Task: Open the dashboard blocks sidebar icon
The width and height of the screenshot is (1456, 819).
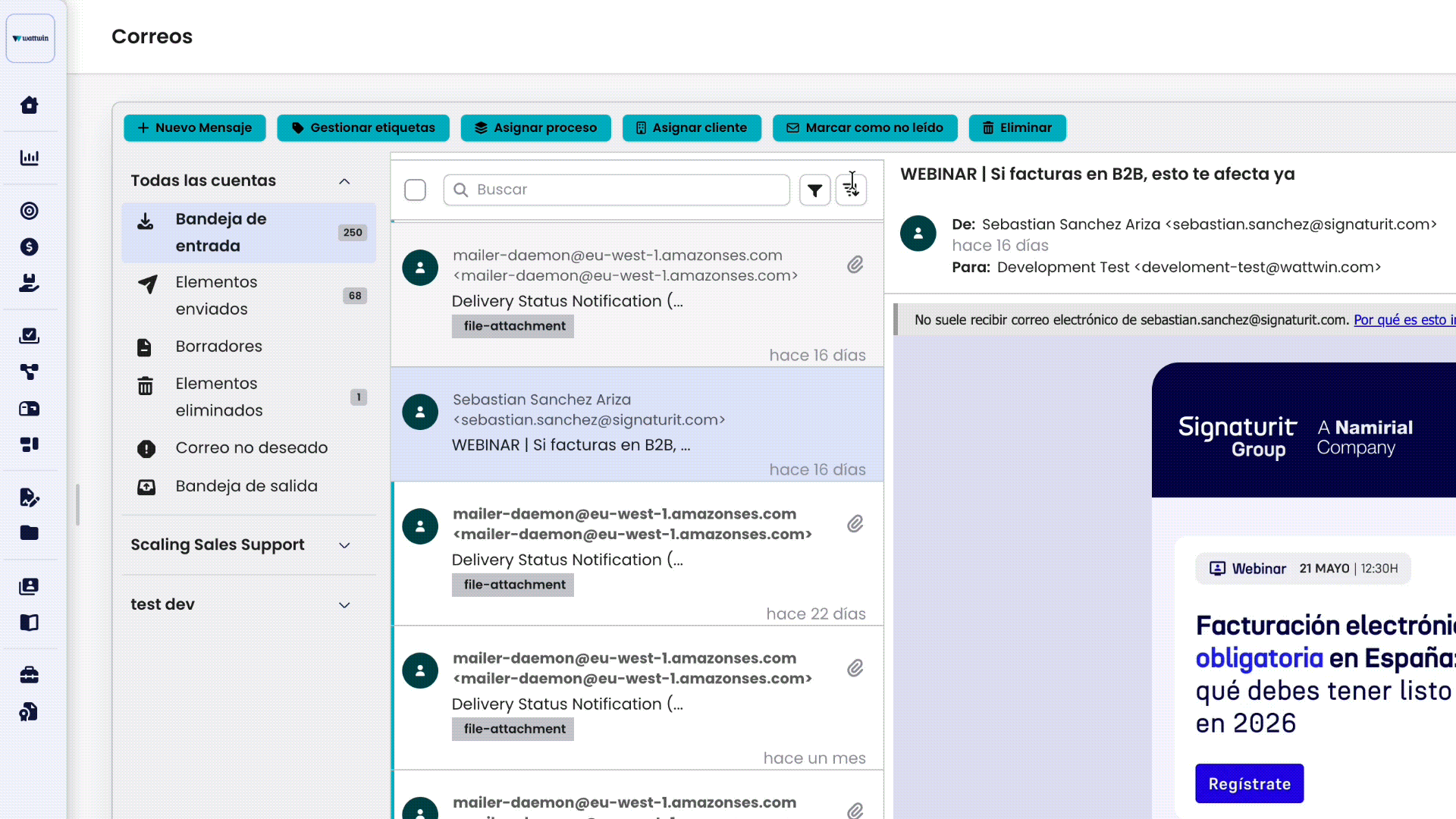Action: [30, 444]
